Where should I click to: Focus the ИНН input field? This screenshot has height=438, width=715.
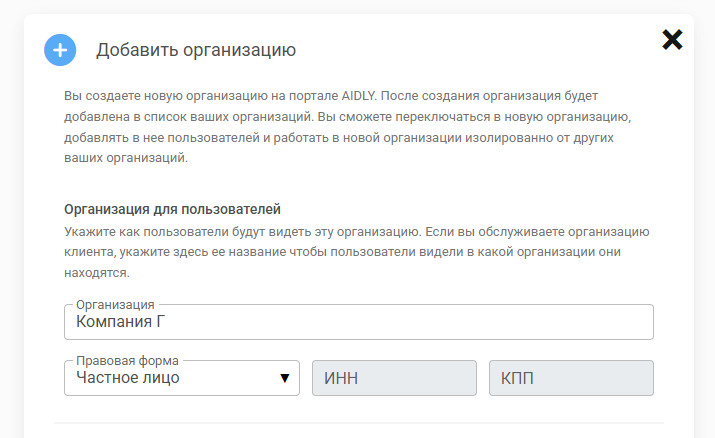(395, 378)
